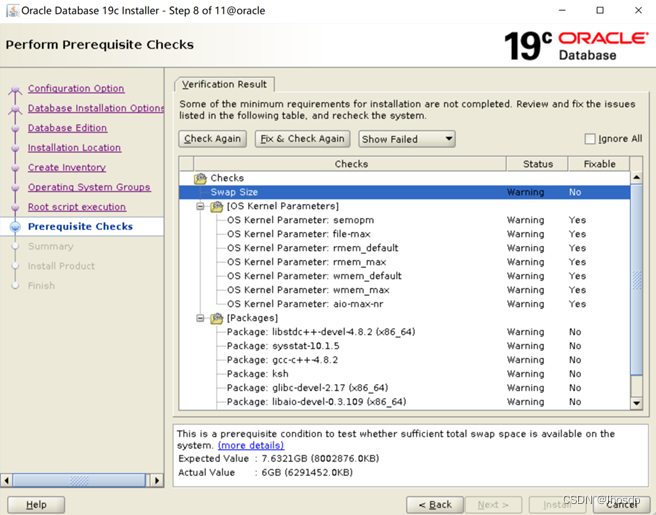This screenshot has width=656, height=515.
Task: Select the libaio-devel-0.3.109 package row
Action: pyautogui.click(x=405, y=402)
